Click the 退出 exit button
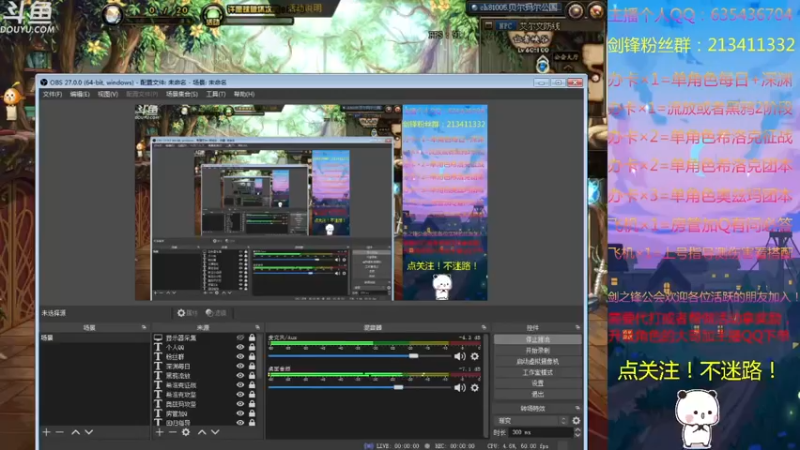800x450 pixels. [538, 394]
